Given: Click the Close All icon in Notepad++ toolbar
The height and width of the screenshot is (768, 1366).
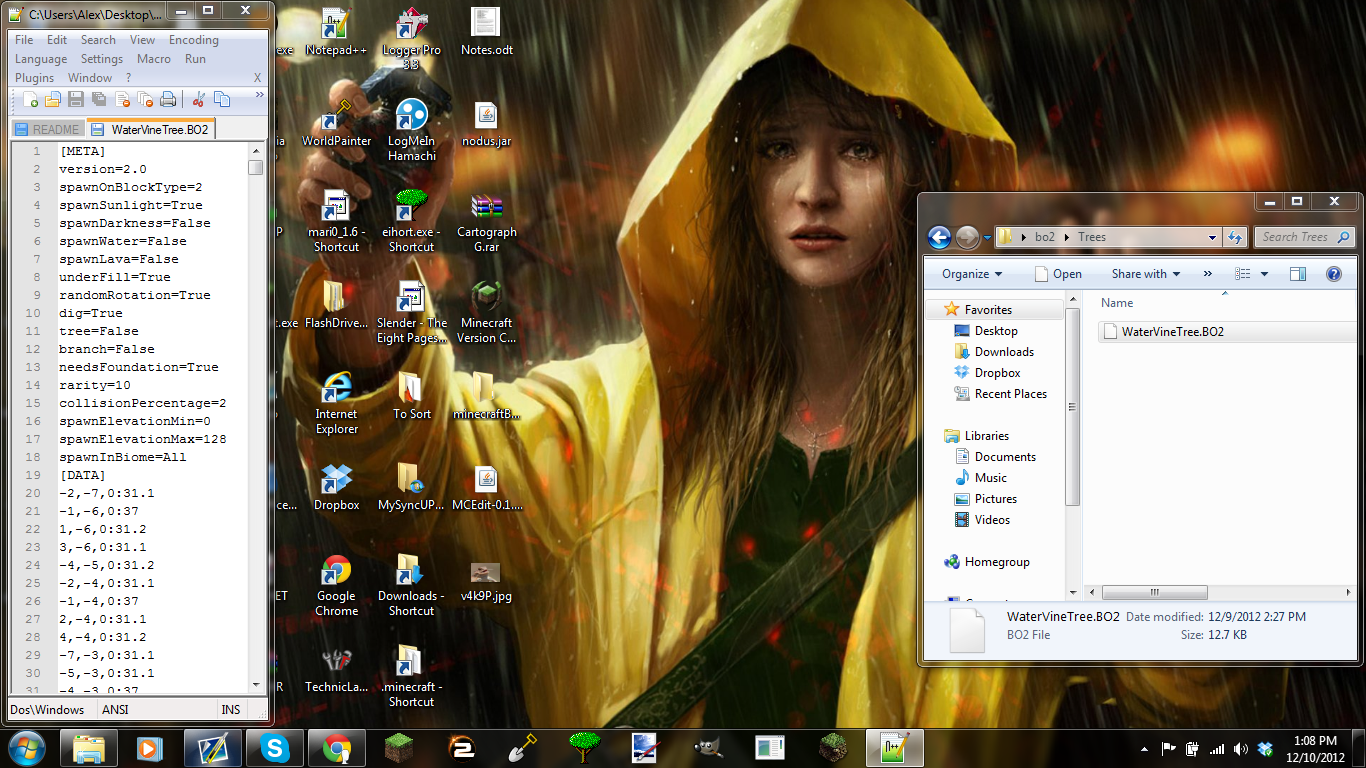Looking at the screenshot, I should coord(145,99).
